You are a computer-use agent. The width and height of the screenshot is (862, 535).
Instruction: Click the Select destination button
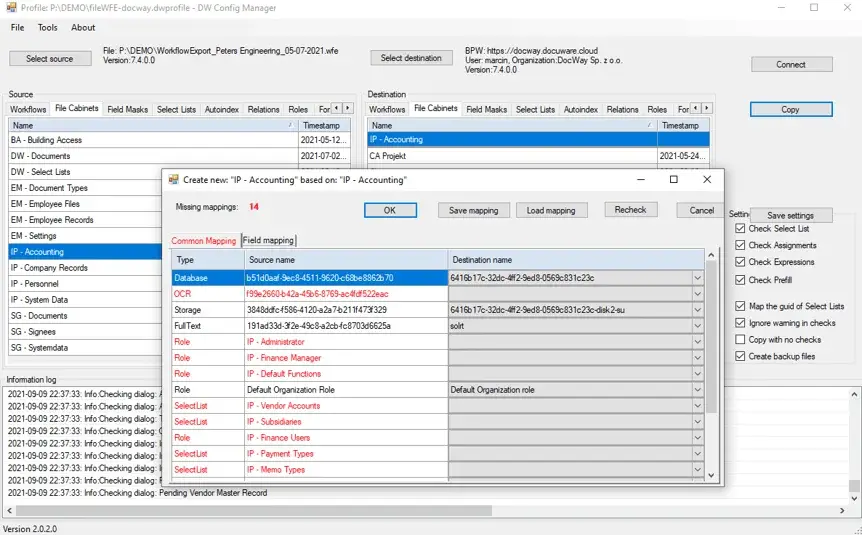411,58
